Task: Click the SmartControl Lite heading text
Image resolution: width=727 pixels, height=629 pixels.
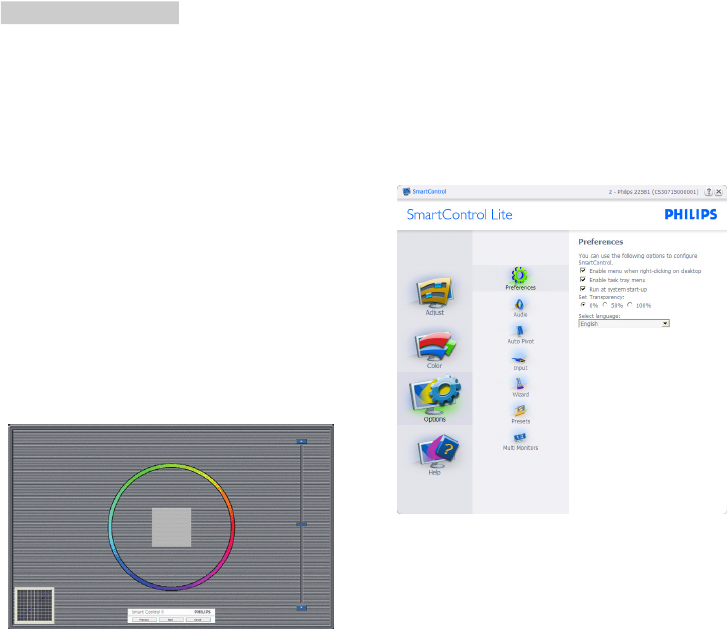Action: point(459,215)
